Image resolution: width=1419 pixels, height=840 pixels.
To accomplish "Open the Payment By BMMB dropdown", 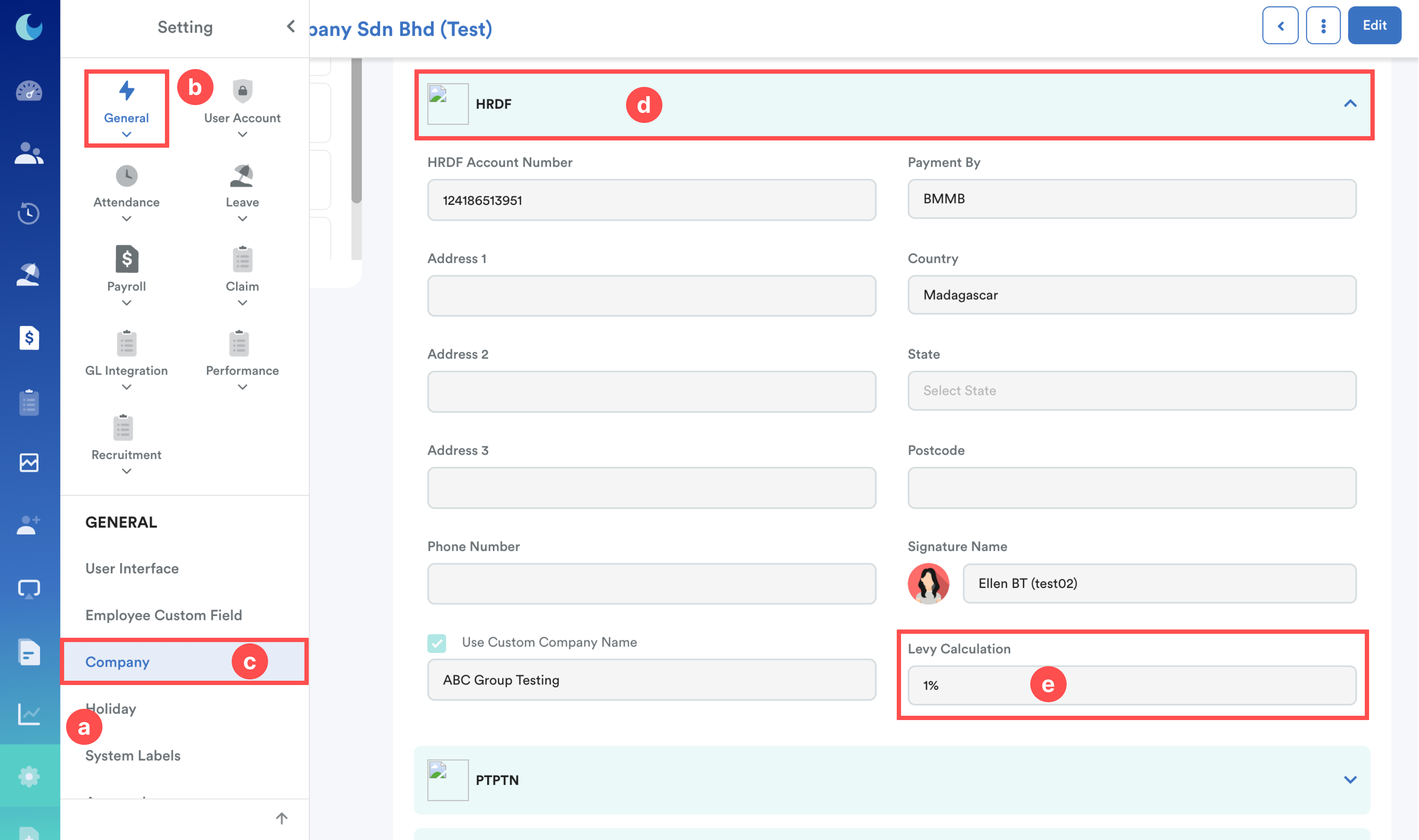I will click(1131, 199).
